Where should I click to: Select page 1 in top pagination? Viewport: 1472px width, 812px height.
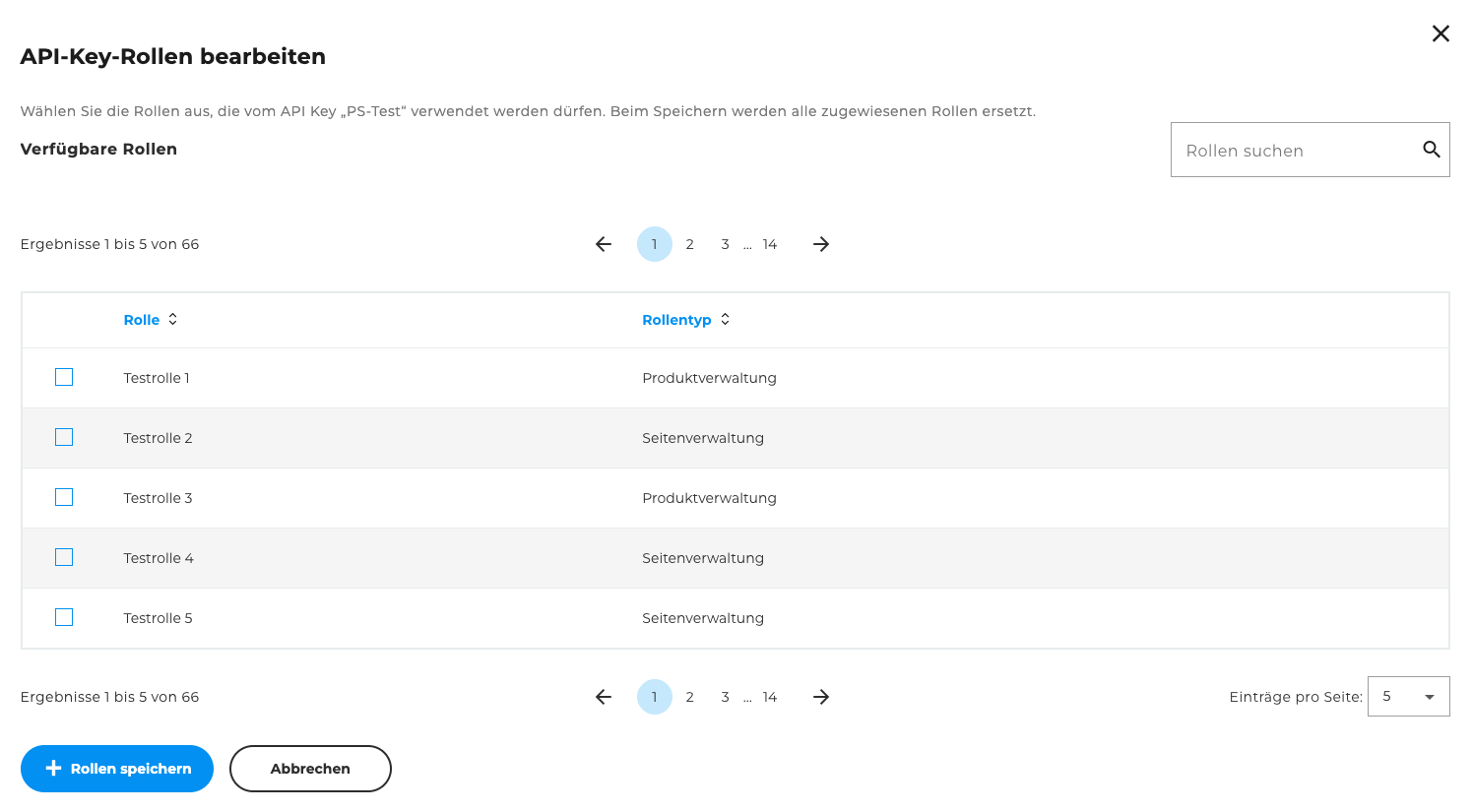click(655, 244)
